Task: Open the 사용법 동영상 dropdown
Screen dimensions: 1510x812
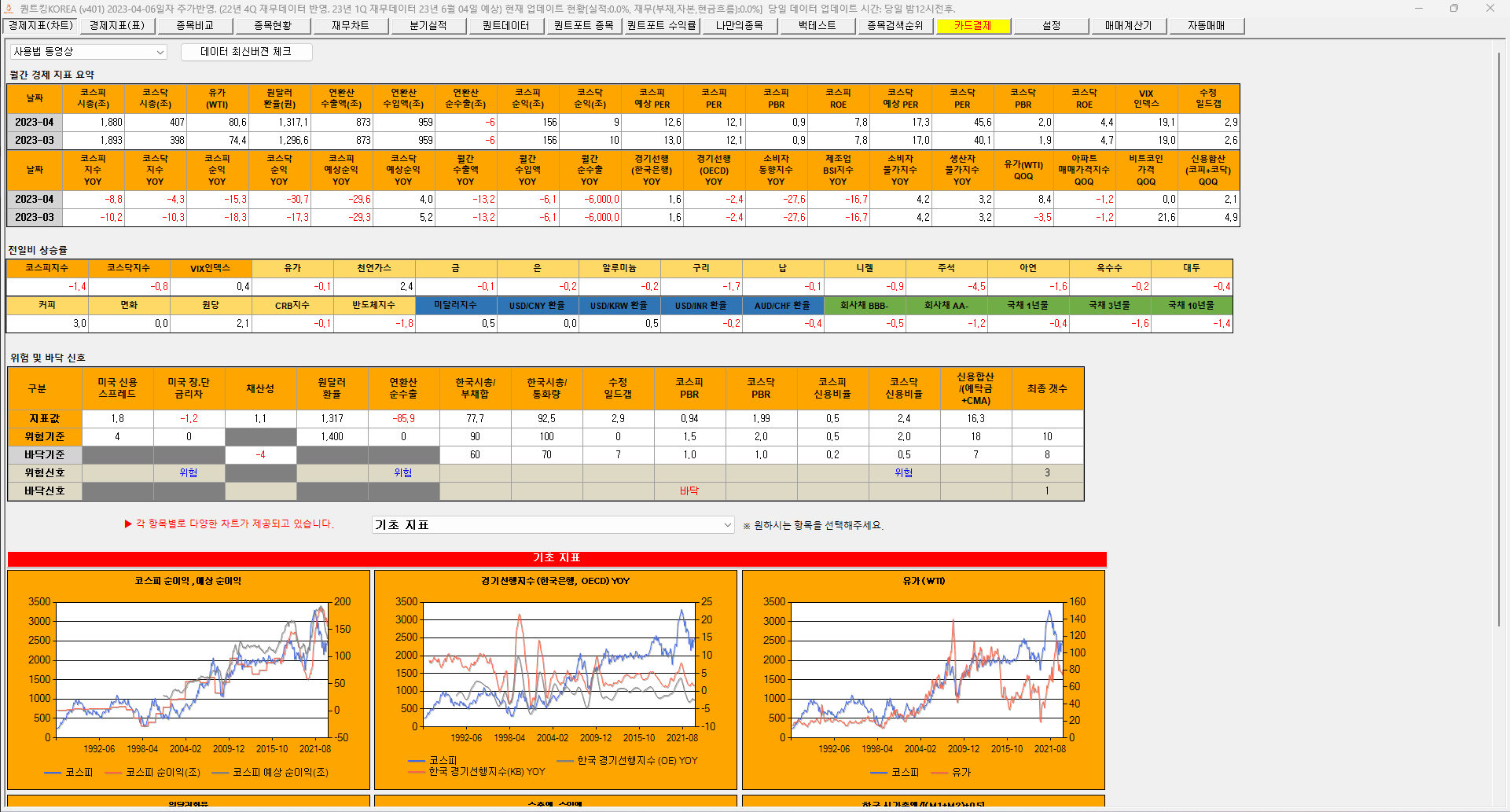Action: point(88,52)
